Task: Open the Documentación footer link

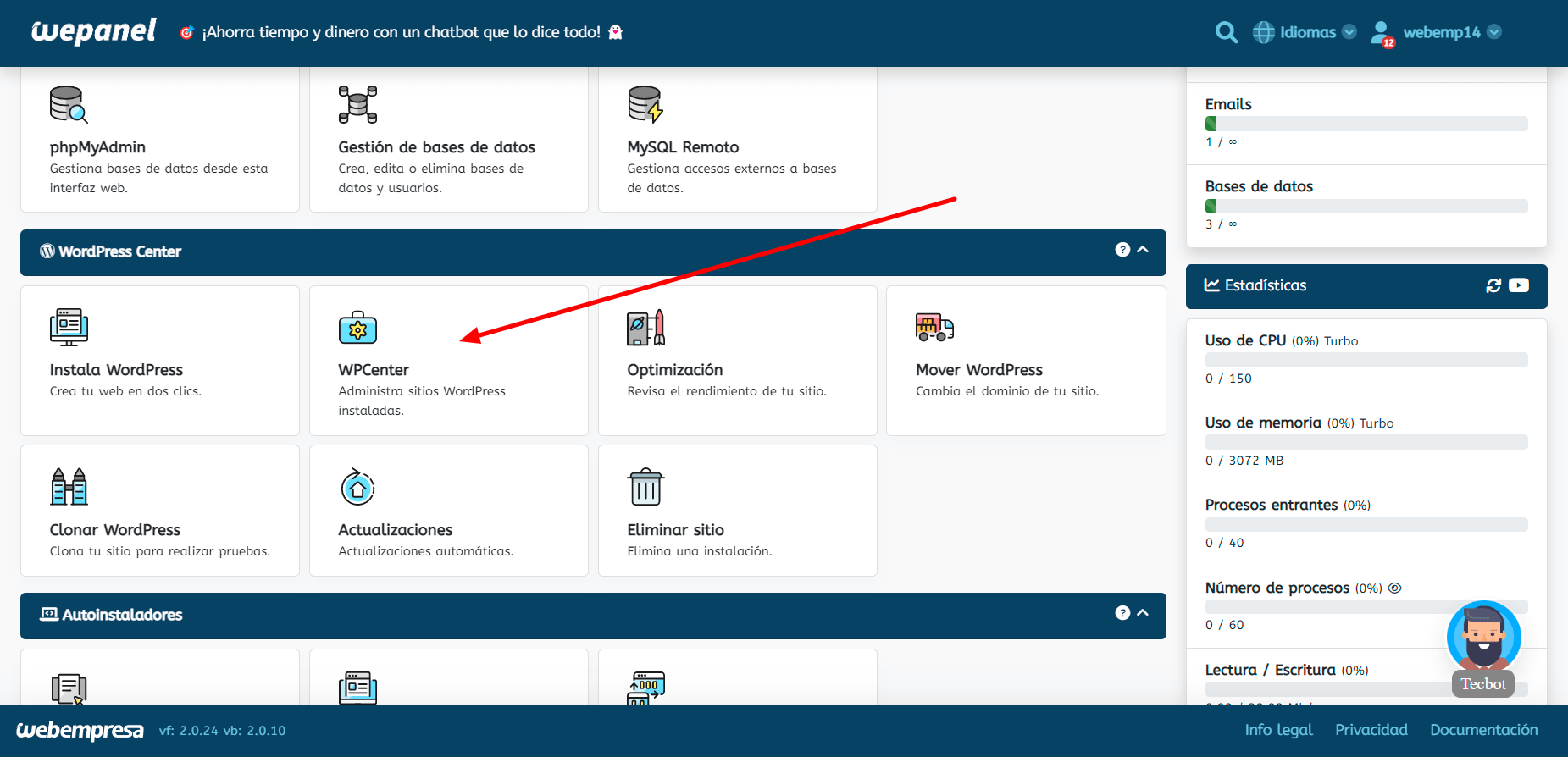Action: (x=1483, y=730)
